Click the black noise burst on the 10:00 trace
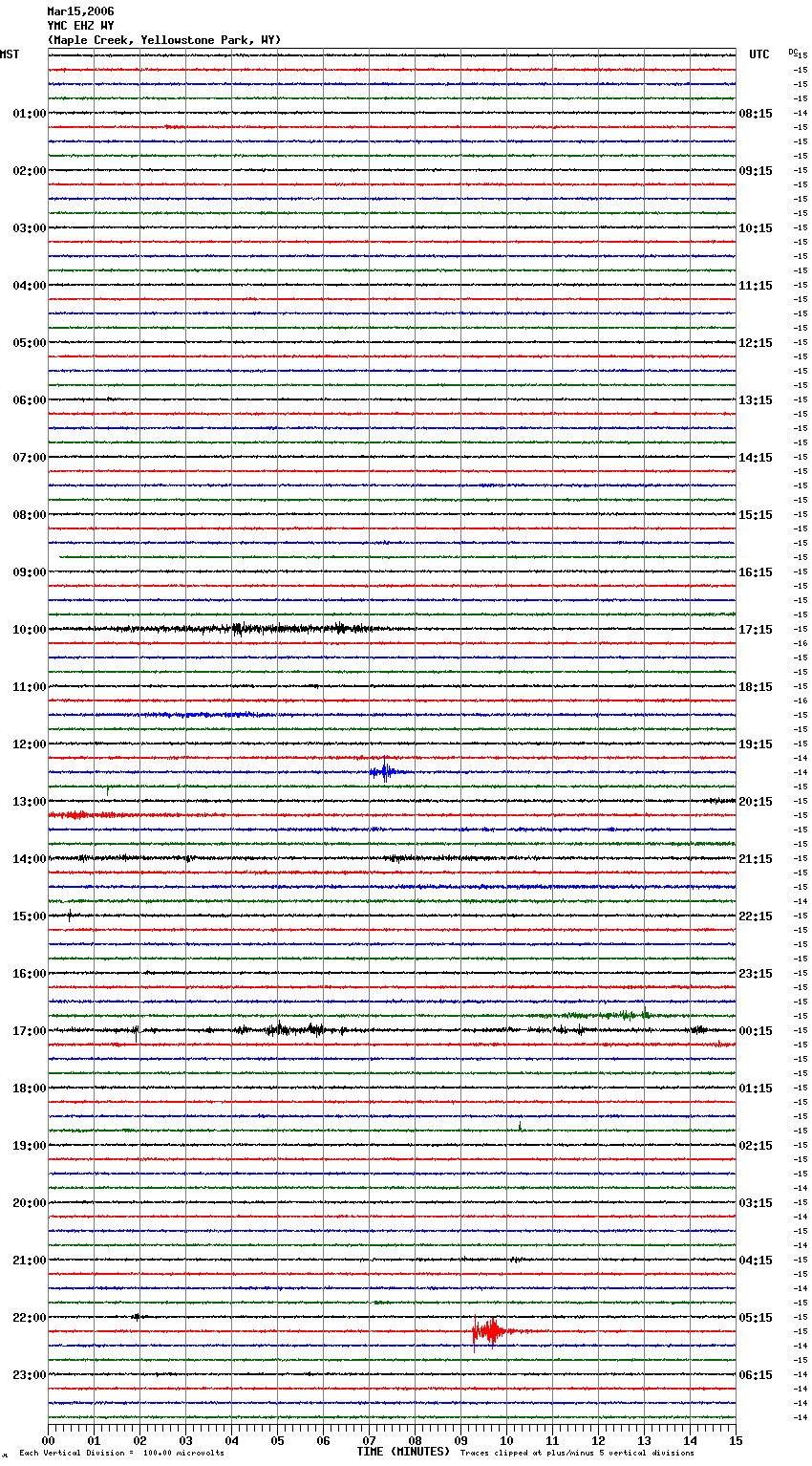Viewport: 812px width, 1466px height. (248, 629)
